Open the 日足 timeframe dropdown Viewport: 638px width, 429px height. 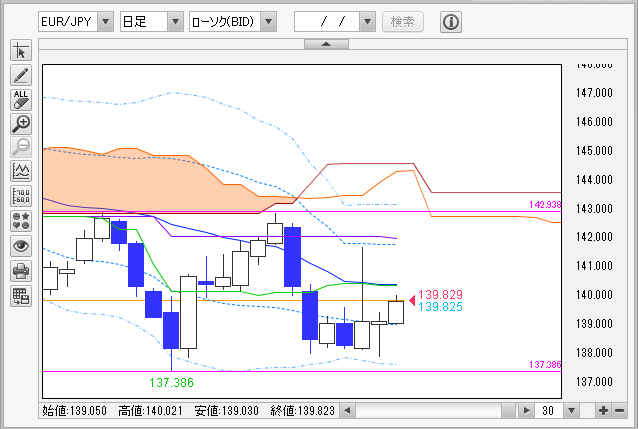point(175,22)
